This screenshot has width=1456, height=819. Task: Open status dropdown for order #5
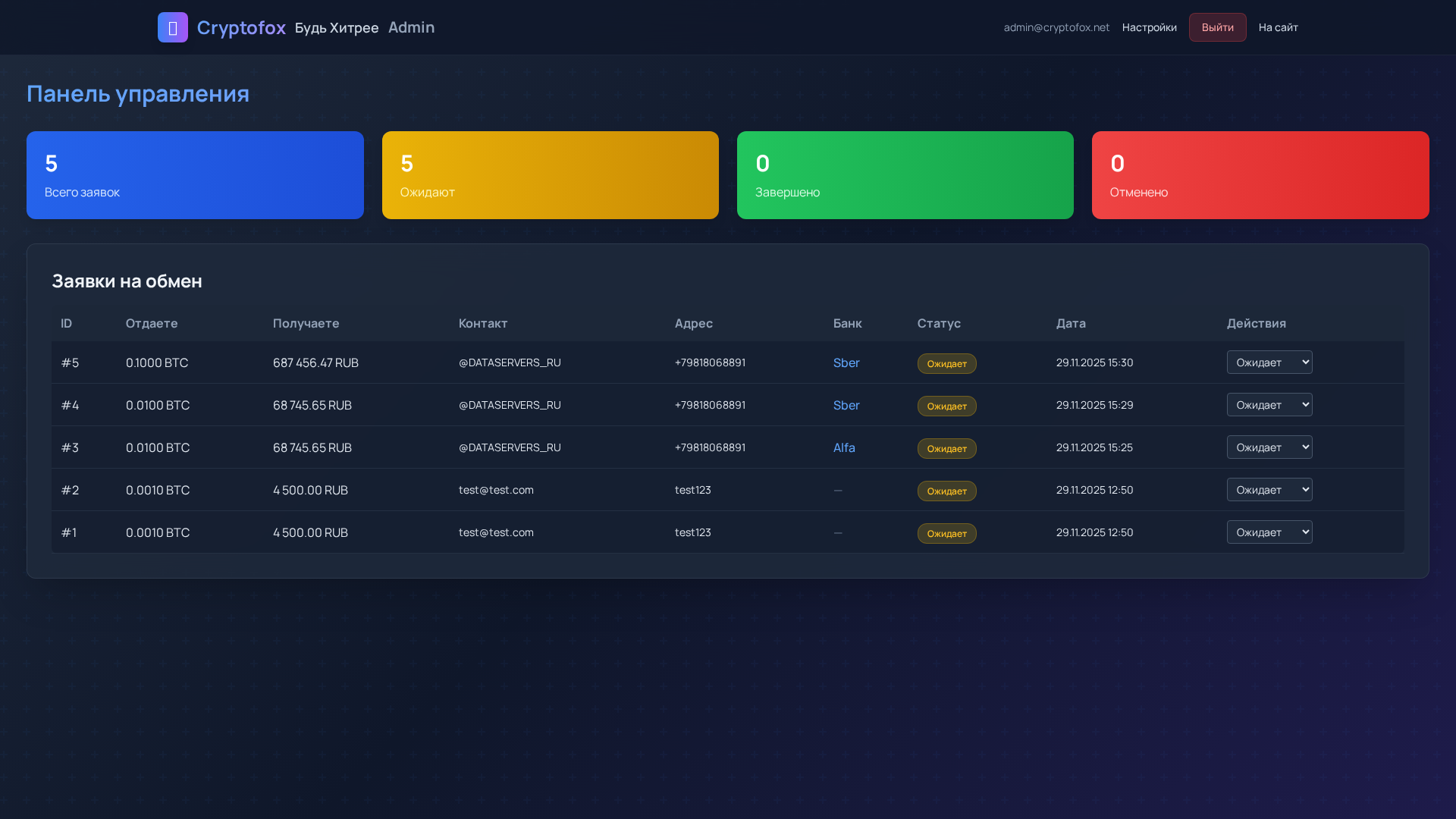(x=1269, y=362)
